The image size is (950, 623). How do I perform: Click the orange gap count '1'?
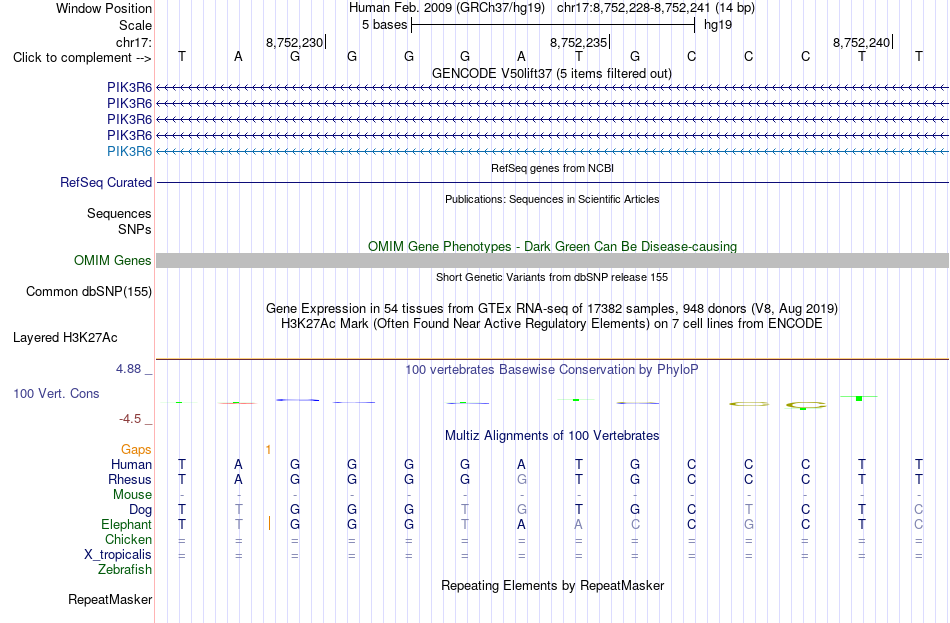click(268, 450)
